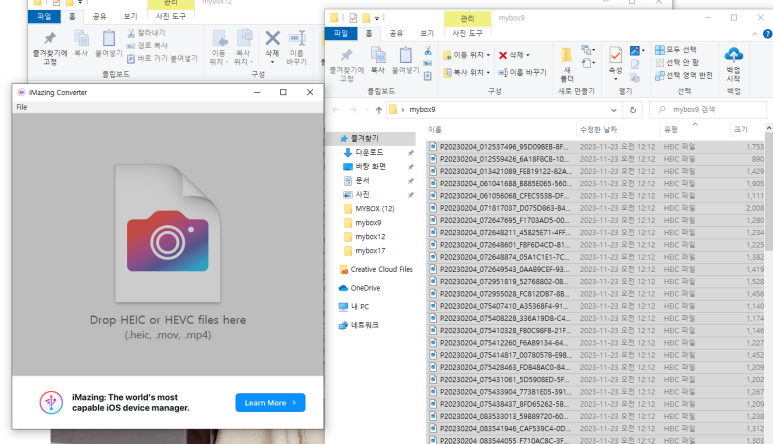Click the 복사 copy icon in mybox9 ribbon
This screenshot has width=773, height=444.
[x=378, y=55]
